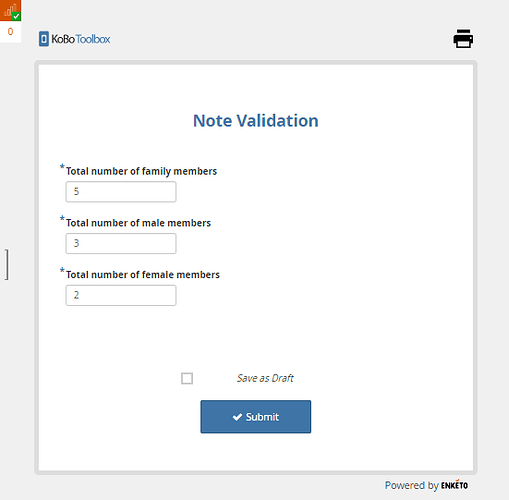This screenshot has height=500, width=509.
Task: Click the Total number of family members label
Action: (x=141, y=171)
